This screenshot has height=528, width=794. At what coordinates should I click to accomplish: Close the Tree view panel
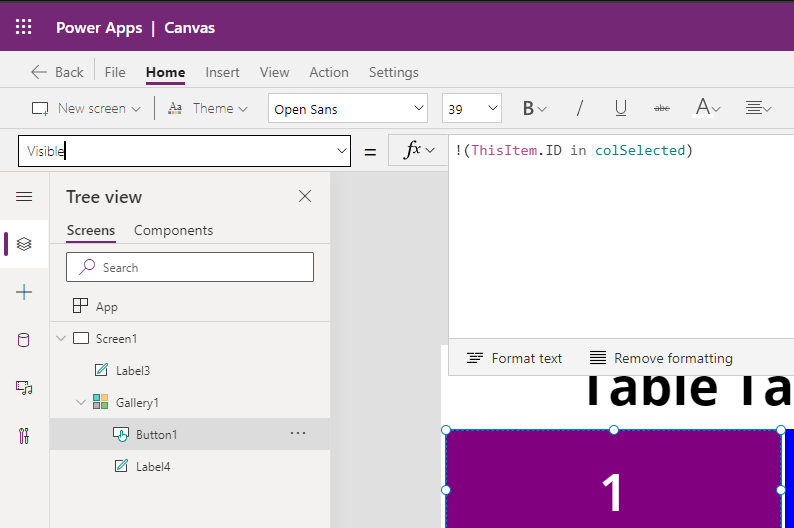(x=305, y=196)
